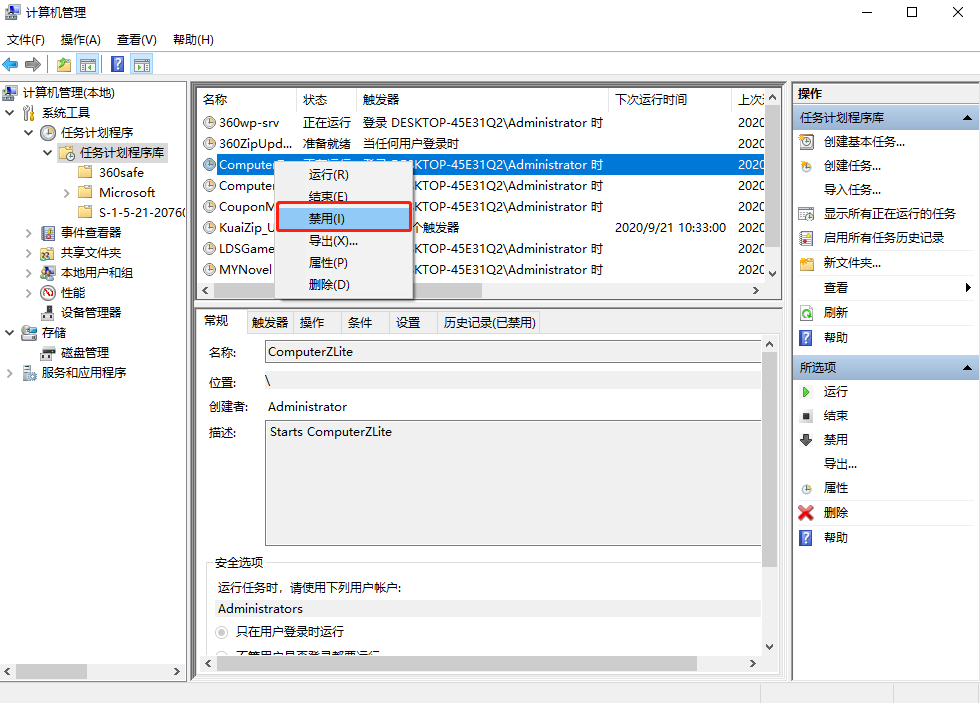980x703 pixels.
Task: Click the back navigation arrow in the toolbar
Action: tap(10, 63)
